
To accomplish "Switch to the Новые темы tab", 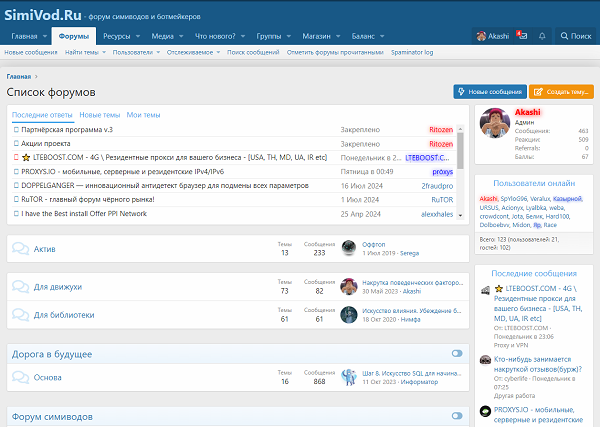I will tap(98, 115).
